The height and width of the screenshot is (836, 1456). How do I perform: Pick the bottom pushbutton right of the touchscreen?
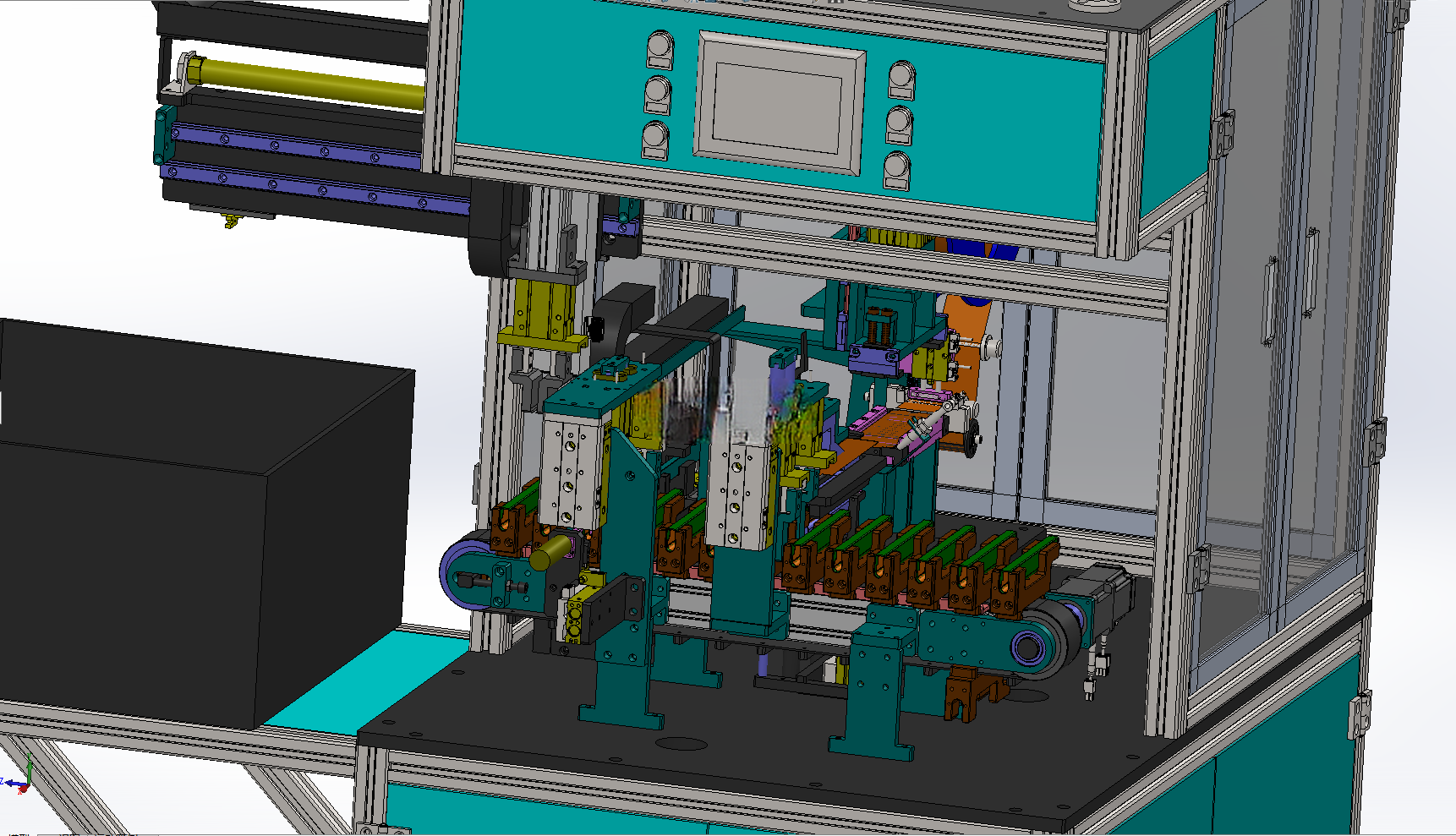[x=897, y=171]
